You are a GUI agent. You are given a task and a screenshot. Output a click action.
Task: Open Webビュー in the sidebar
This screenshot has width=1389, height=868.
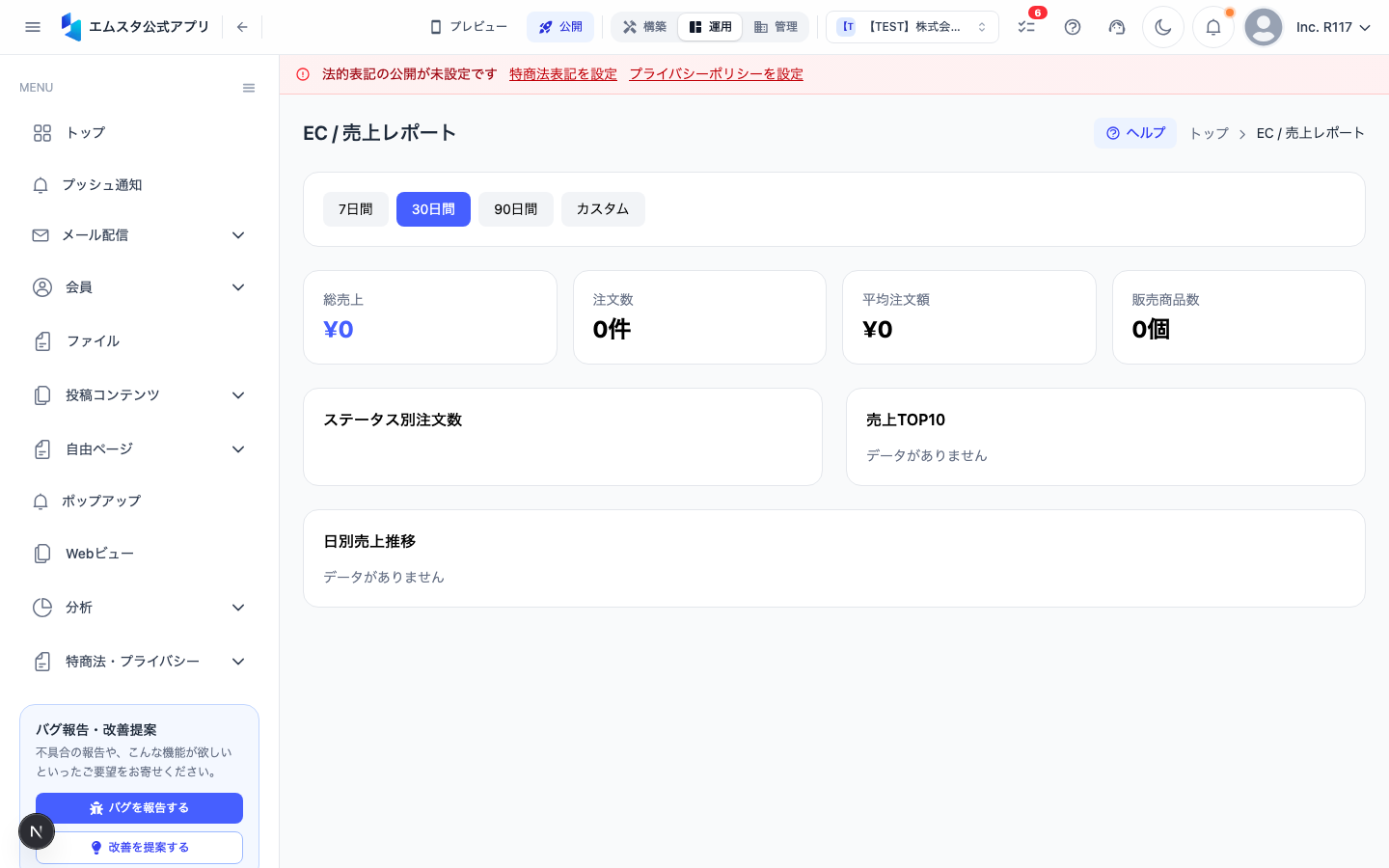pyautogui.click(x=139, y=554)
